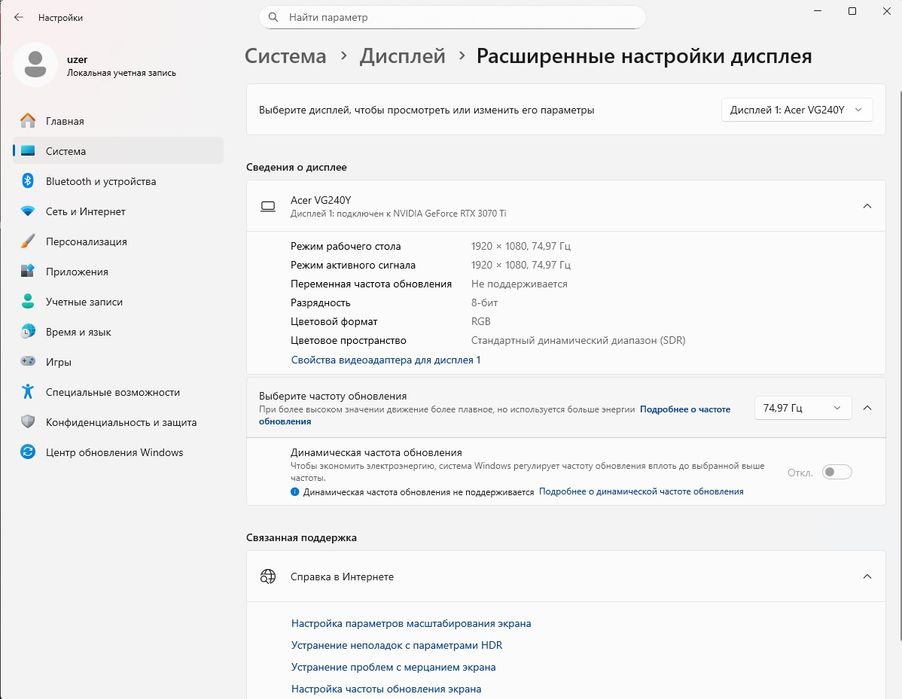Viewport: 902px width, 699px height.
Task: Click the Стандартный динамический диапазон (SDR) text
Action: click(x=578, y=340)
